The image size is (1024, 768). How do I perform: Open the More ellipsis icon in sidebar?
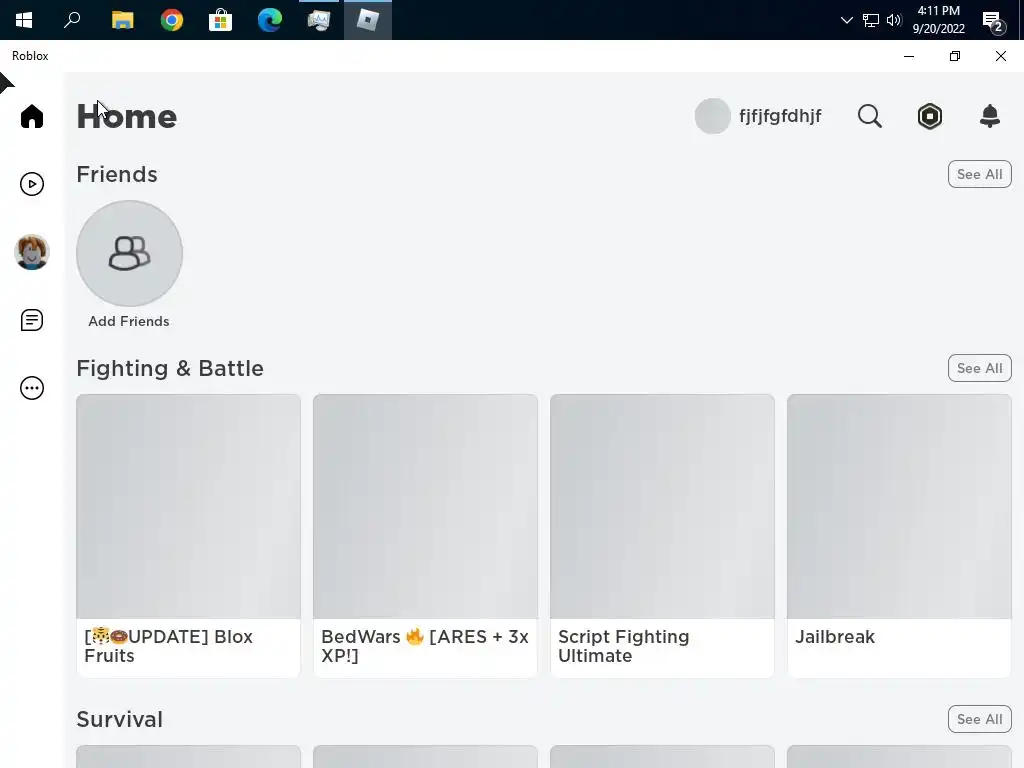(31, 388)
